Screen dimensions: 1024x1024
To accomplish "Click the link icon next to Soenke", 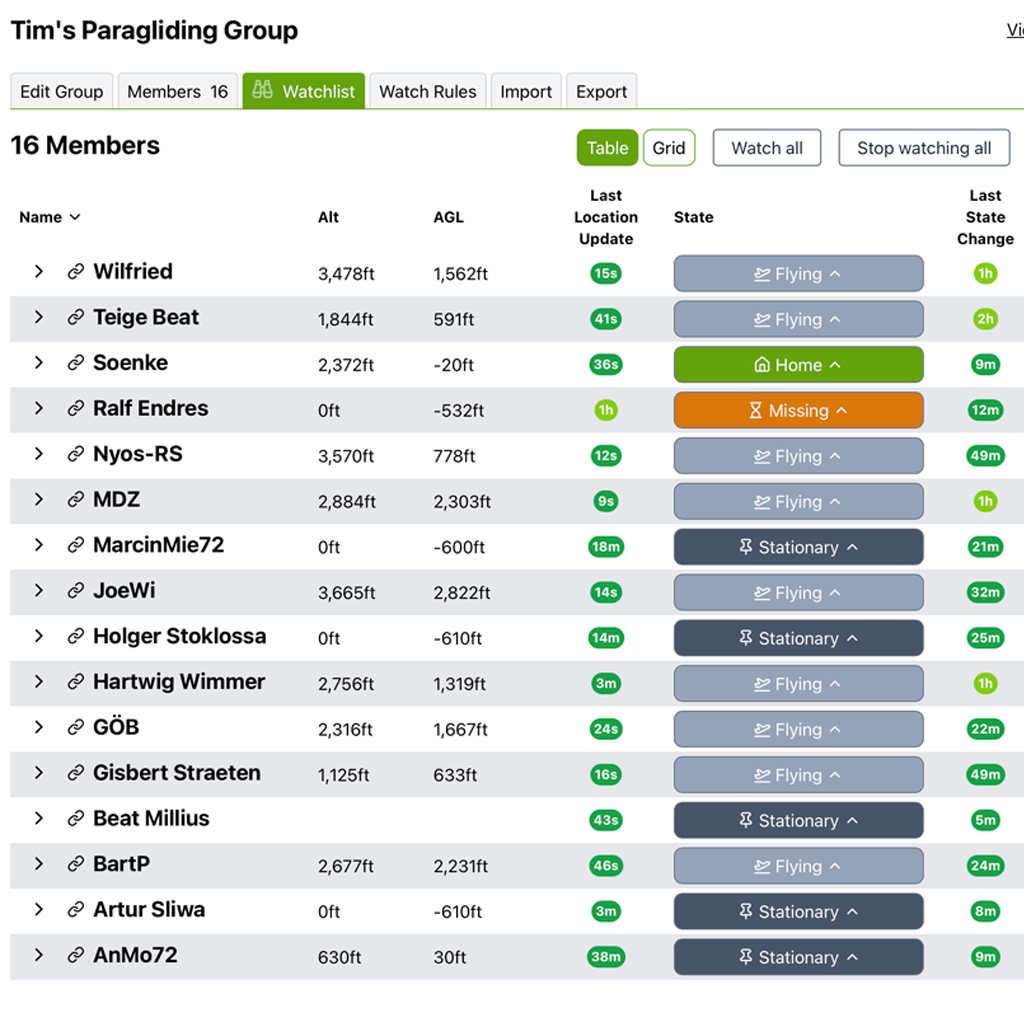I will coord(75,363).
